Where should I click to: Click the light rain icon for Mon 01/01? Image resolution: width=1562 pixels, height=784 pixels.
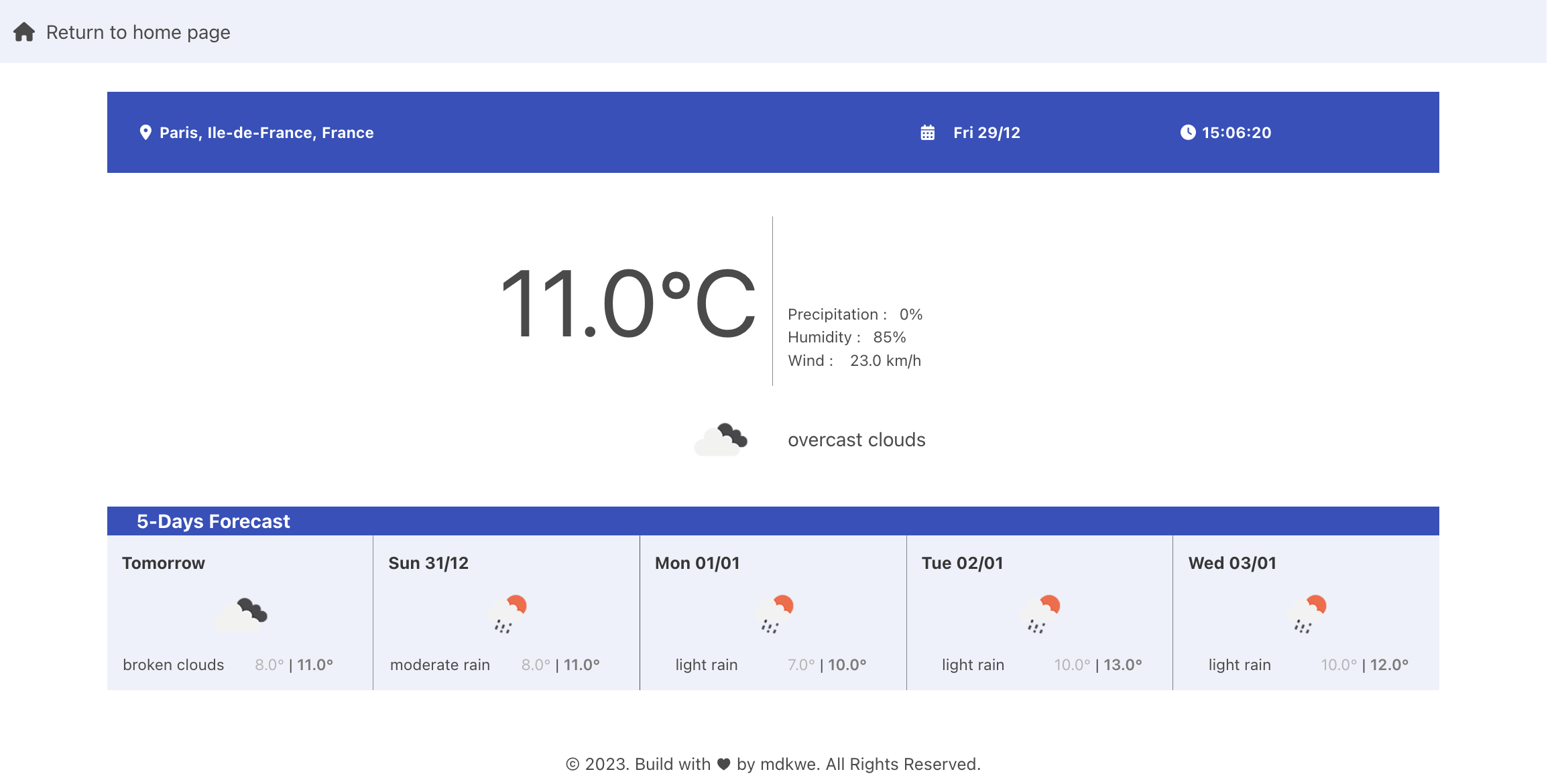click(x=774, y=613)
